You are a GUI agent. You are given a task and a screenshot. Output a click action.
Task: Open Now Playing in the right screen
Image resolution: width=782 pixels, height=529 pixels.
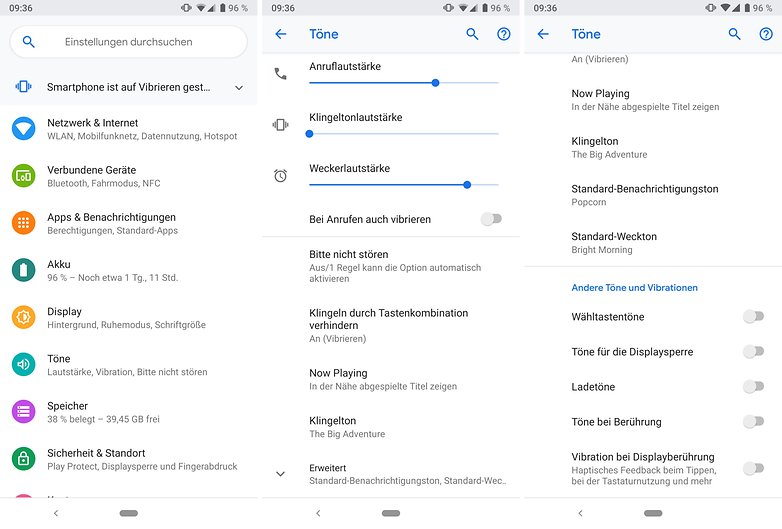point(653,100)
